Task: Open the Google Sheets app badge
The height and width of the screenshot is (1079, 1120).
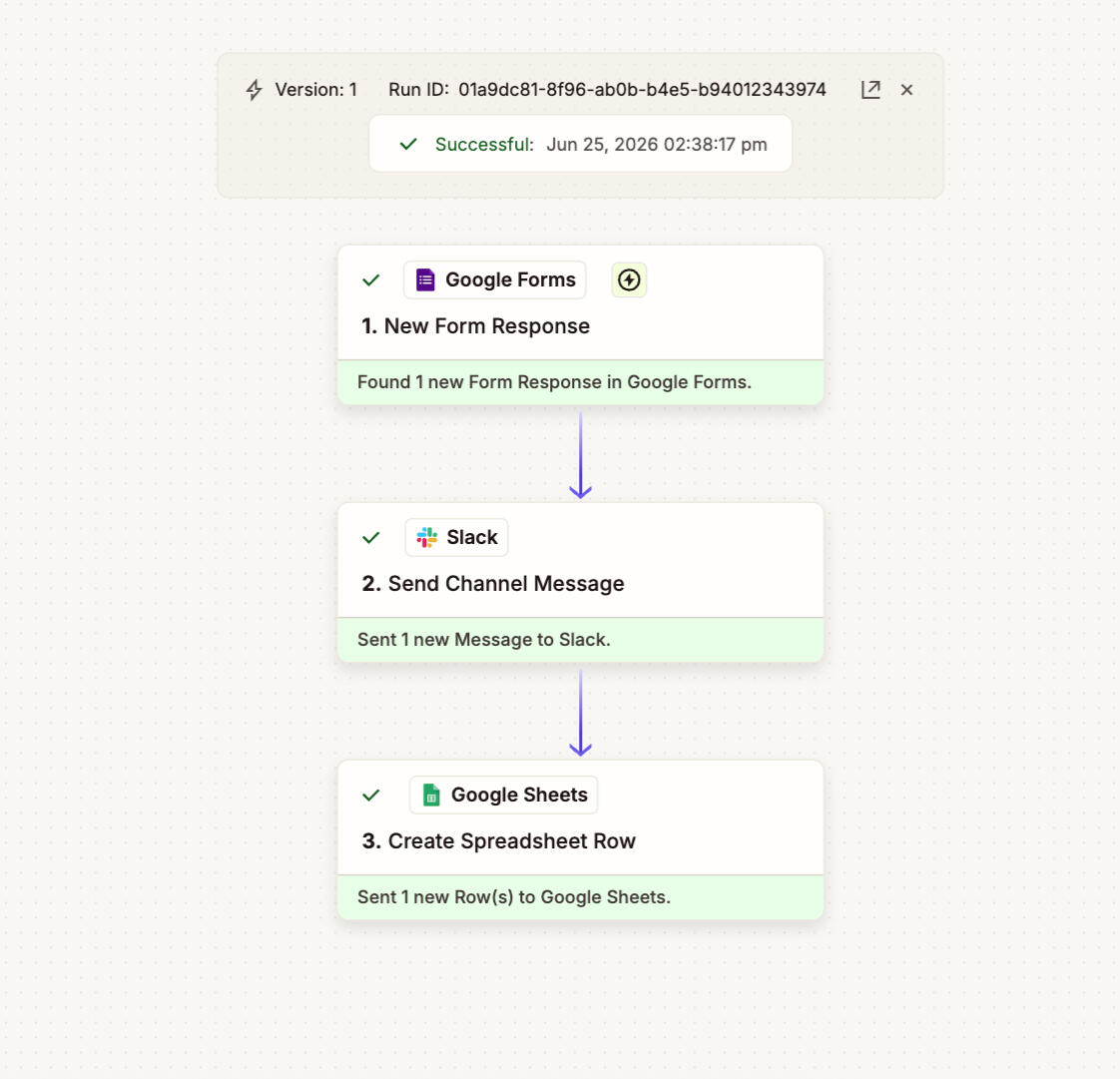Action: (503, 795)
